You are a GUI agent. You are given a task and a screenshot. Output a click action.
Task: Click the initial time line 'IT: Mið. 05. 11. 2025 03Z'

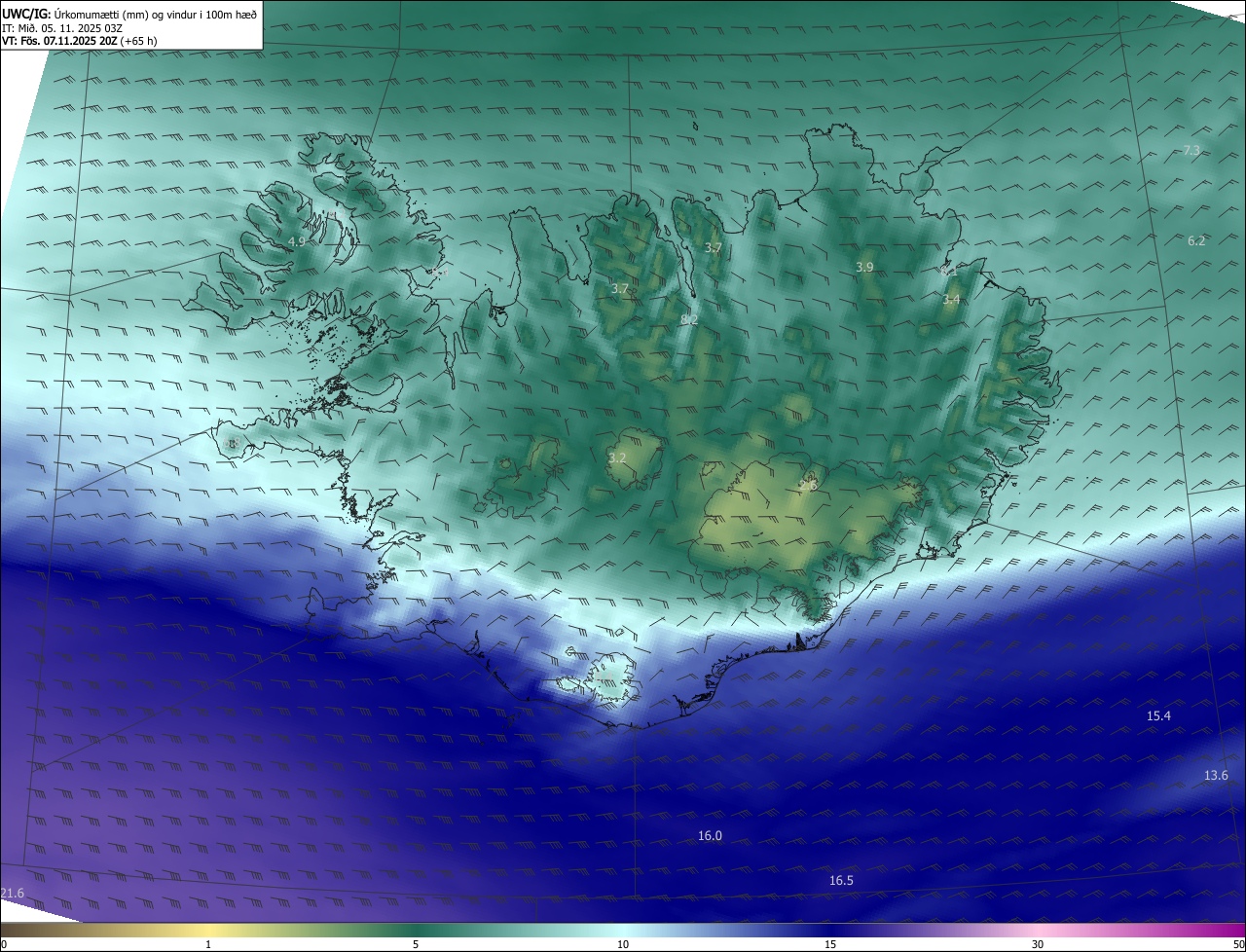pyautogui.click(x=62, y=27)
